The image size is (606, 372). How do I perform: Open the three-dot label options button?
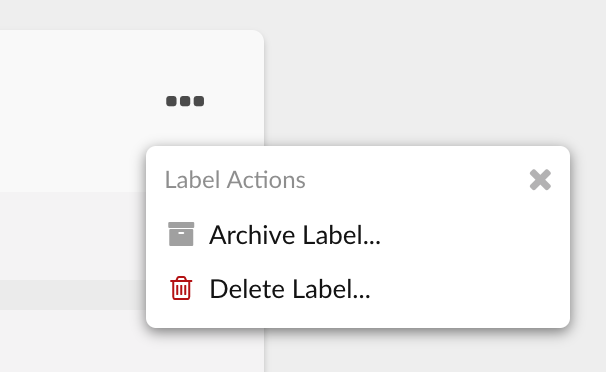pyautogui.click(x=185, y=101)
